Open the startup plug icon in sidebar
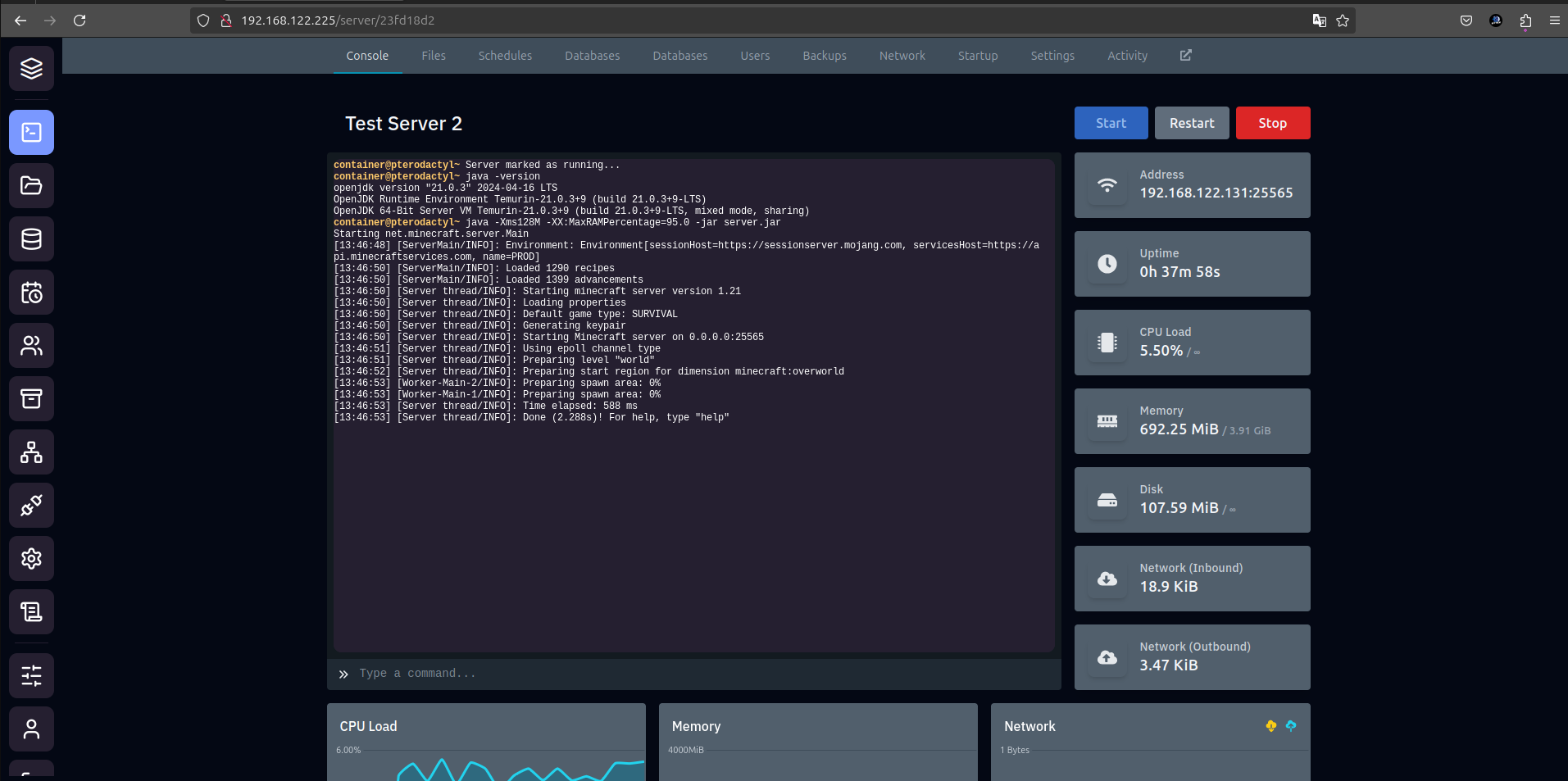Image resolution: width=1568 pixels, height=781 pixels. (31, 505)
